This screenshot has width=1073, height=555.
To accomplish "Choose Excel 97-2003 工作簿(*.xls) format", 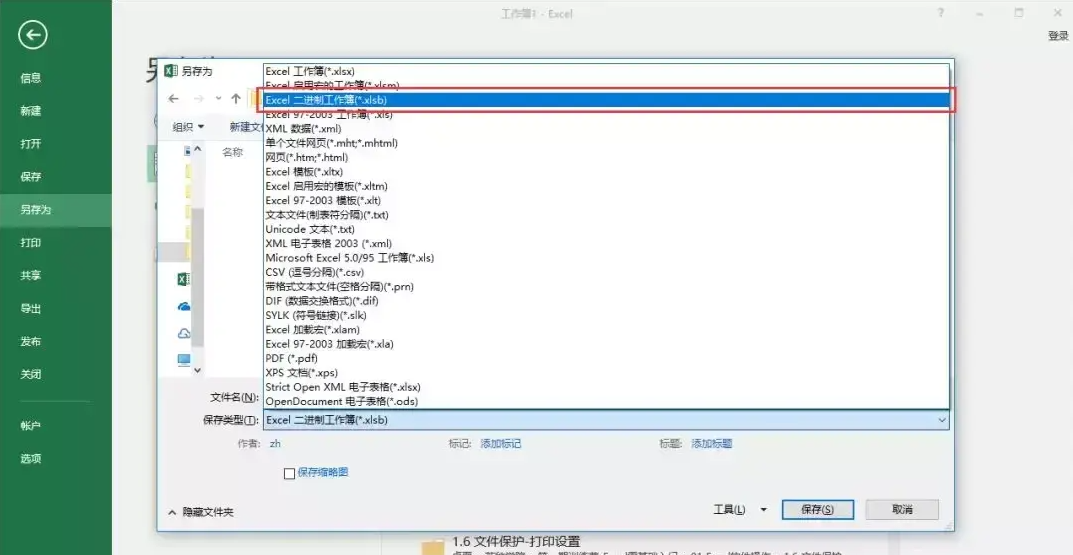I will pyautogui.click(x=606, y=114).
